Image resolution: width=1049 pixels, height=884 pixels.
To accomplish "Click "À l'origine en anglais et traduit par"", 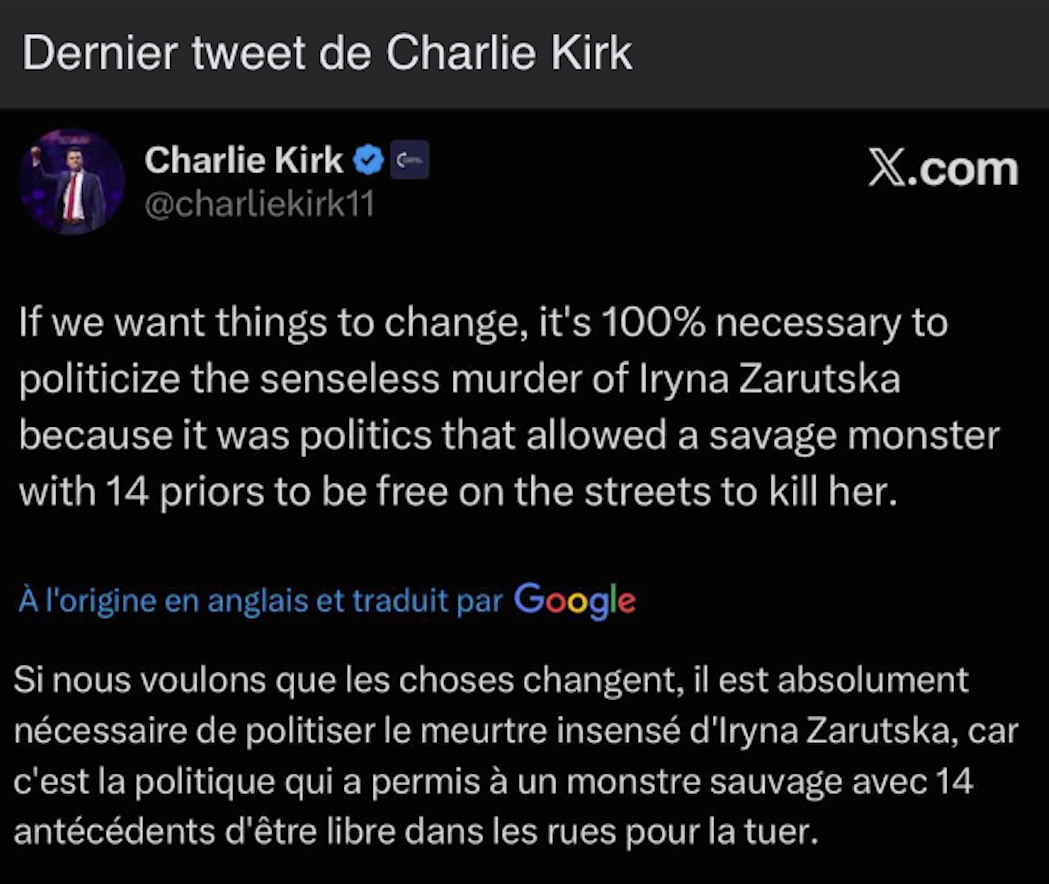I will tap(260, 600).
